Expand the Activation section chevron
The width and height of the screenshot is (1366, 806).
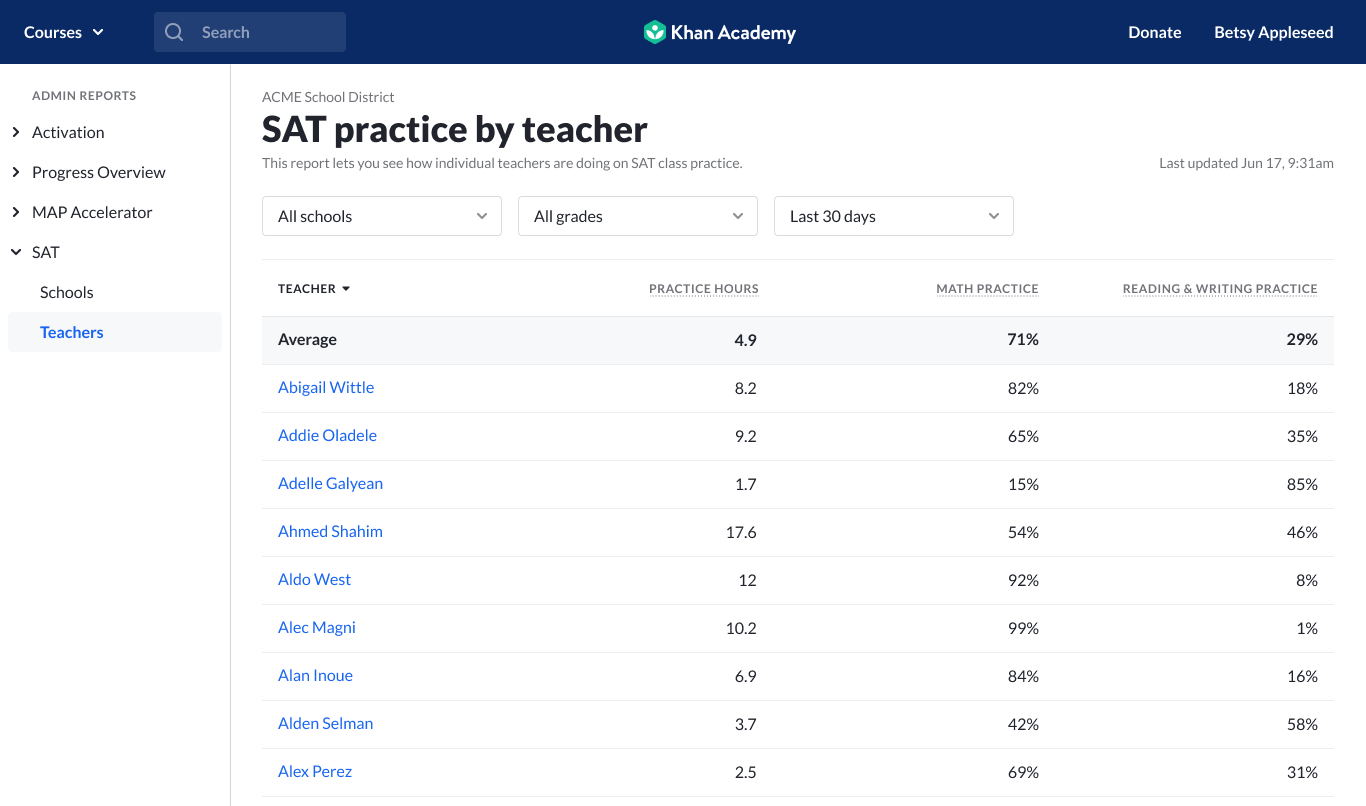point(16,132)
